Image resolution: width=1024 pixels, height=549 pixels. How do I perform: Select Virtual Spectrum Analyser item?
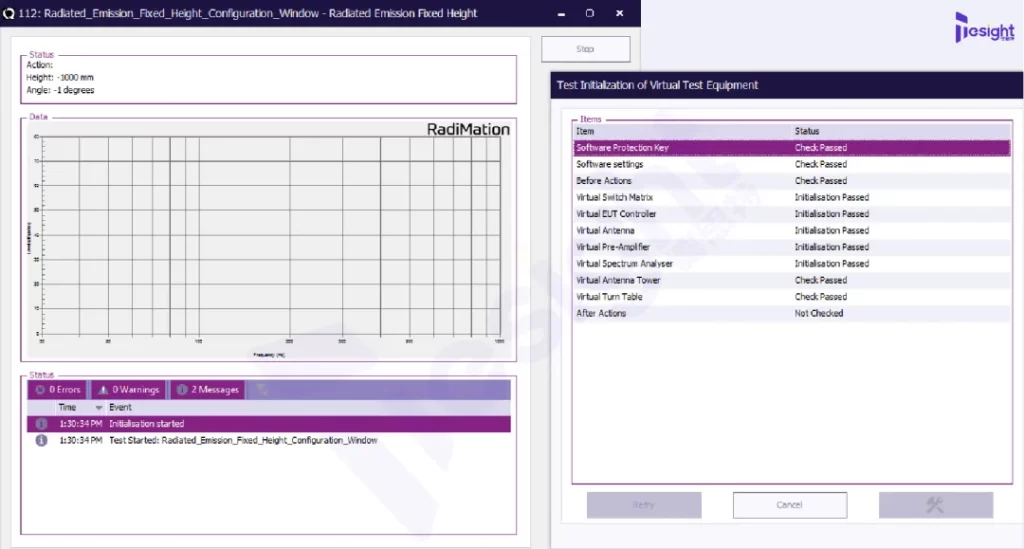pos(792,264)
